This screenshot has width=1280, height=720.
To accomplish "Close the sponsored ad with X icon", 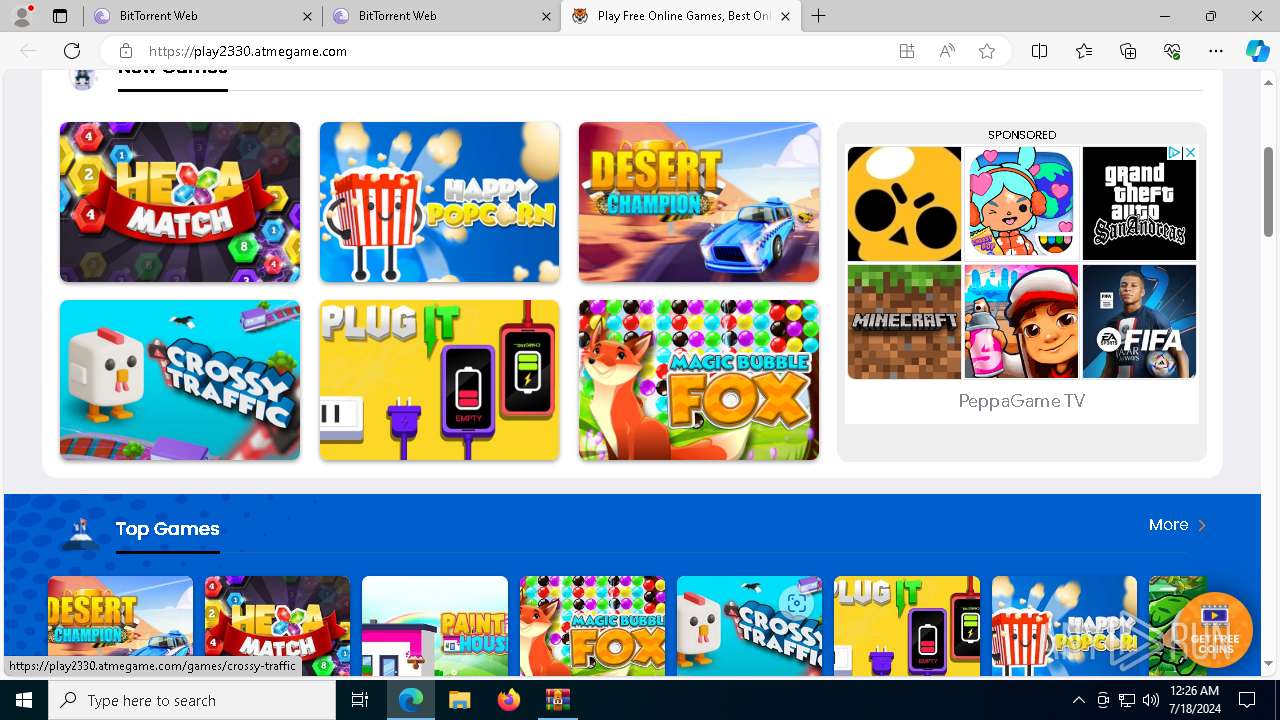I will [x=1190, y=153].
